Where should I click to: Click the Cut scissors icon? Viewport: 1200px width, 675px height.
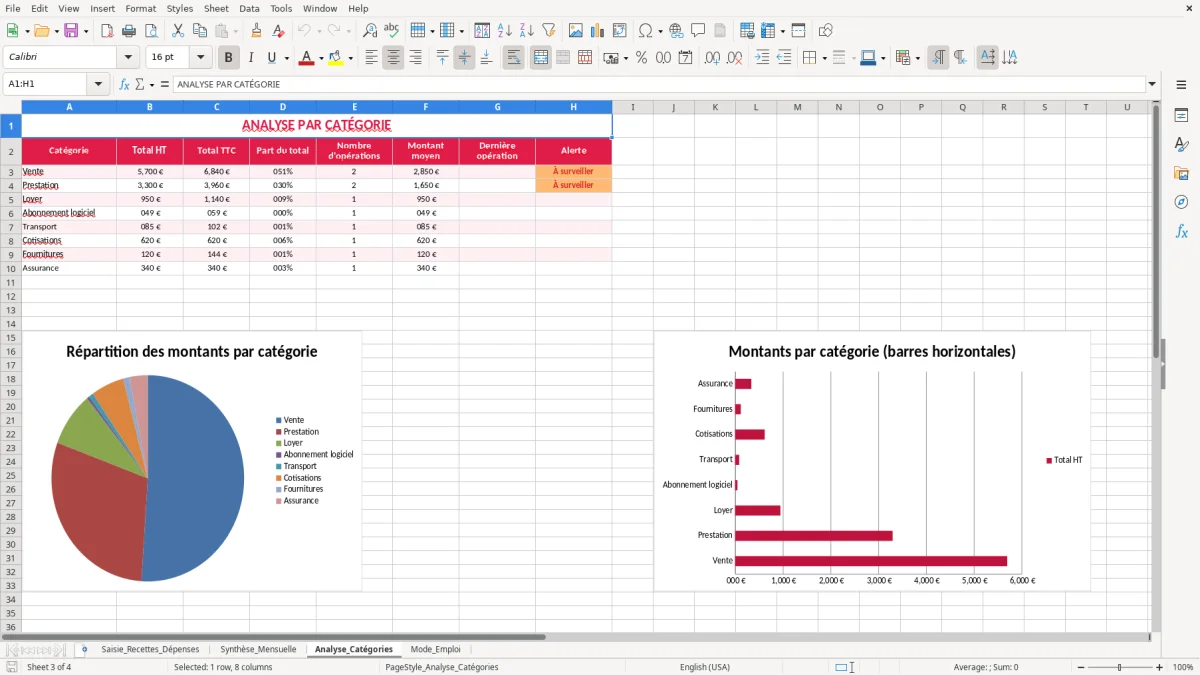(x=177, y=31)
